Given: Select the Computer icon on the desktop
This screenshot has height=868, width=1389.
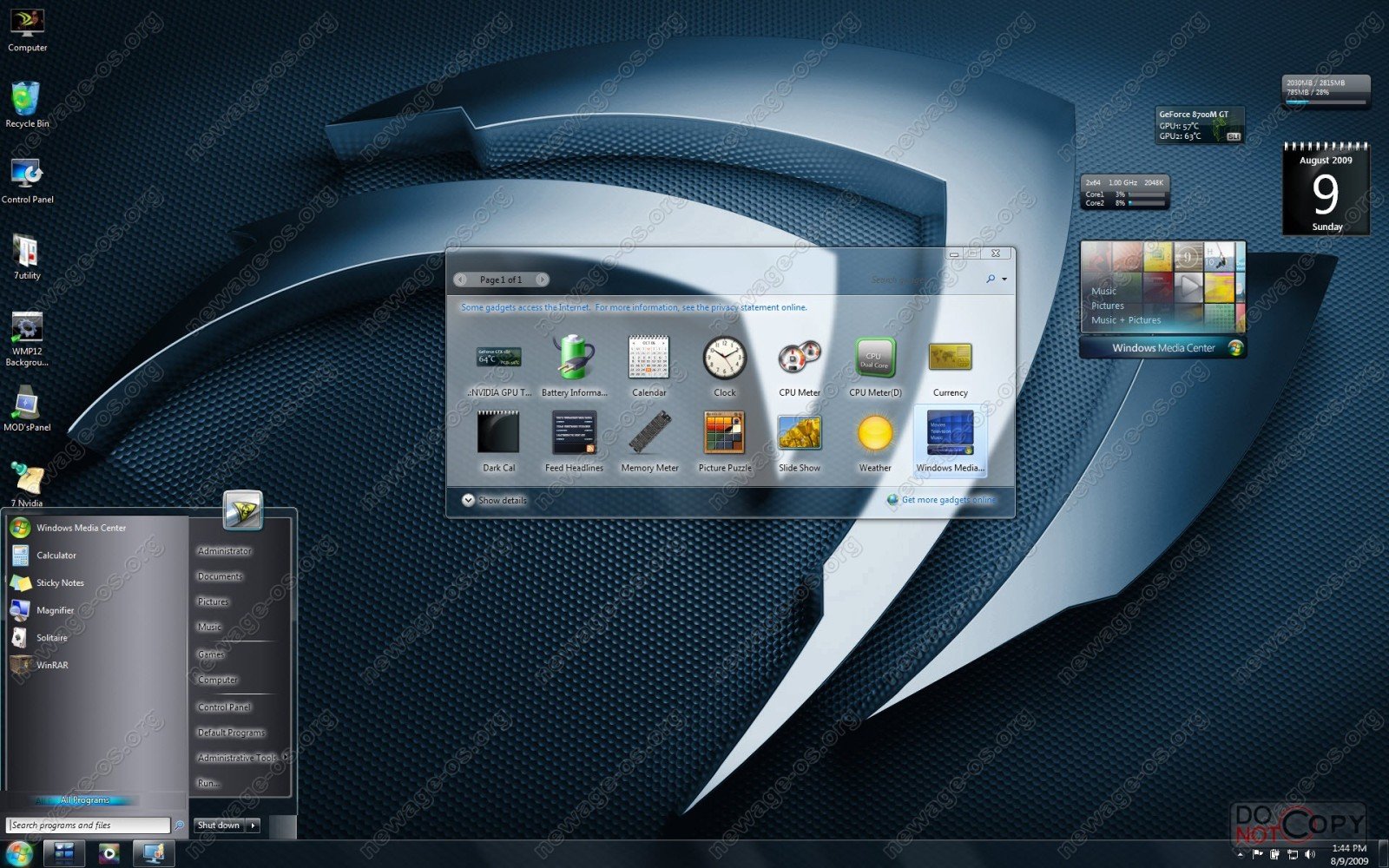Looking at the screenshot, I should 27,30.
